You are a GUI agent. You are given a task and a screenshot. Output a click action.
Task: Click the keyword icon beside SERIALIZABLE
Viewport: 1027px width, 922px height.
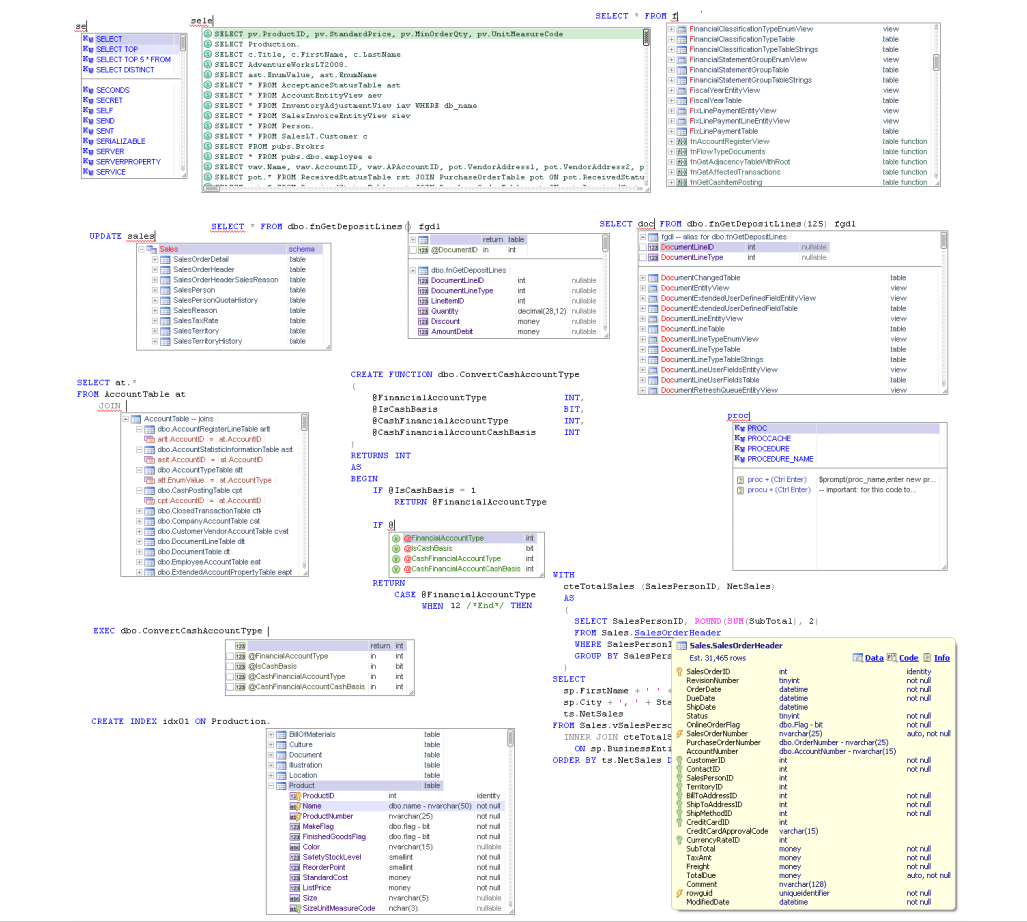[88, 141]
